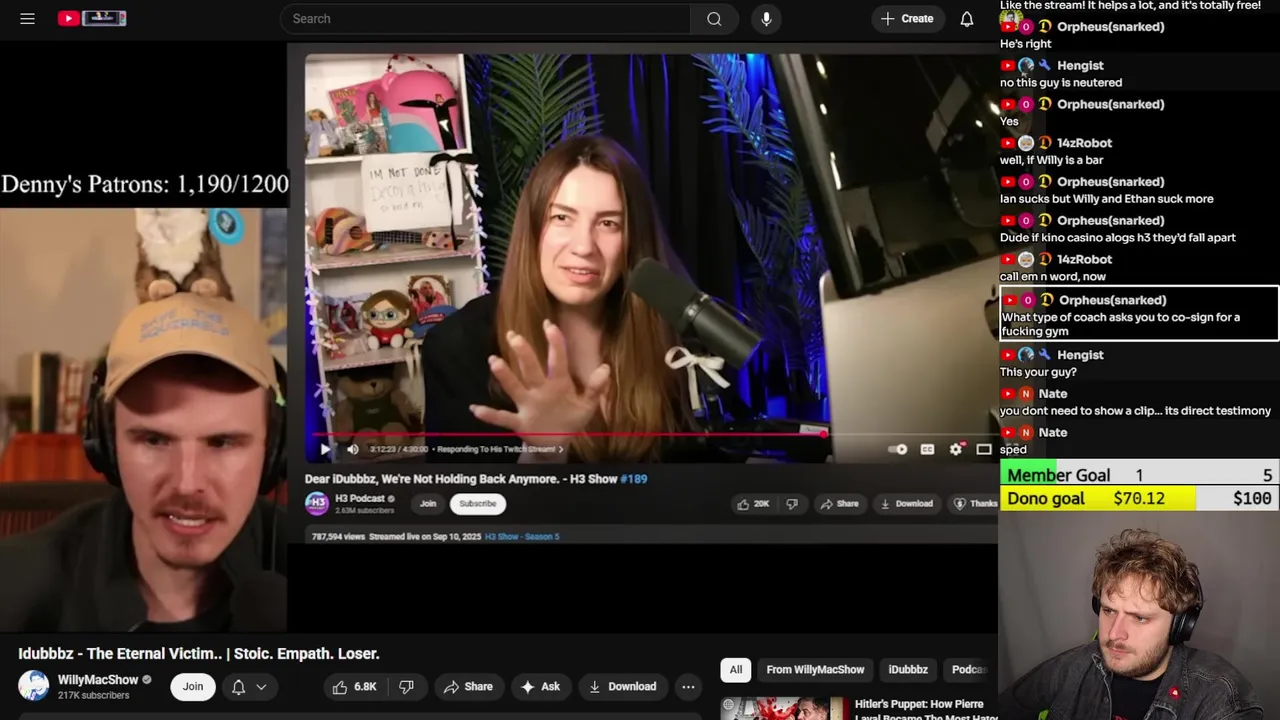1280x720 pixels.
Task: Open the 'H3 Show - Season 5' link
Action: pos(522,537)
